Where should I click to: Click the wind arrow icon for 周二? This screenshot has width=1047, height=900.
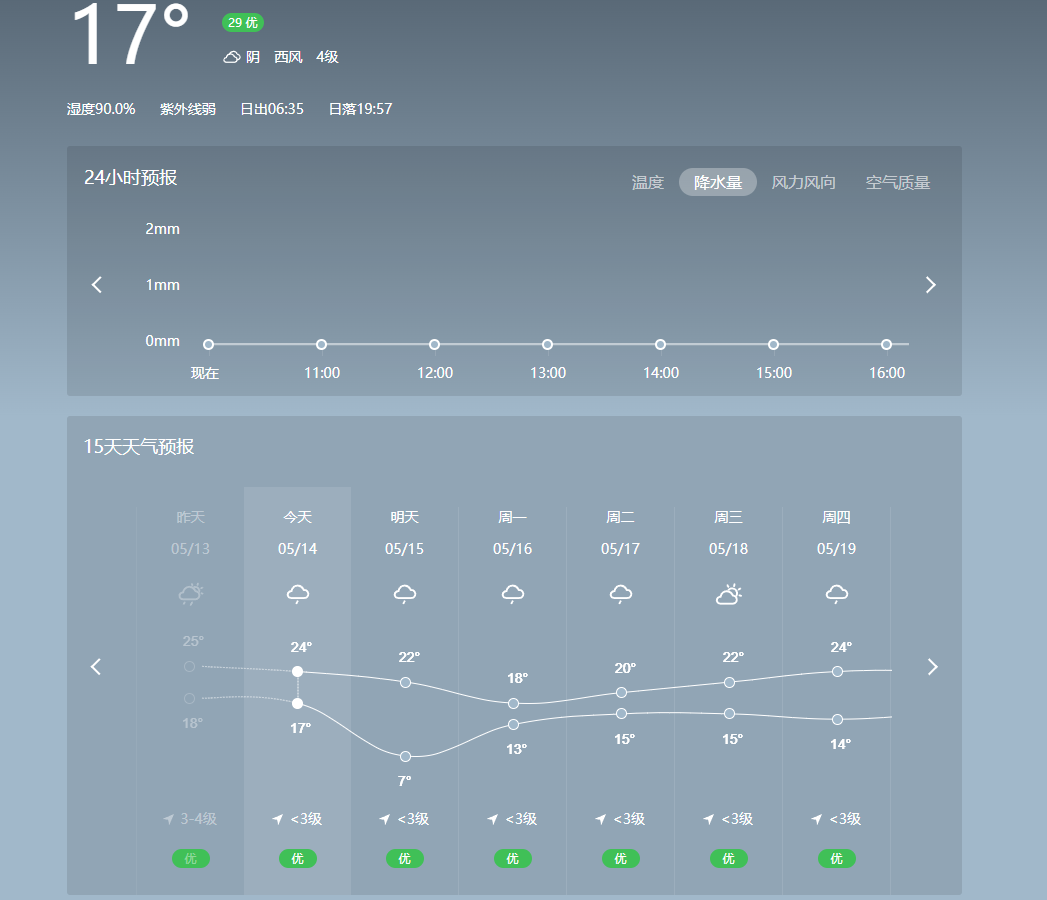(x=601, y=819)
